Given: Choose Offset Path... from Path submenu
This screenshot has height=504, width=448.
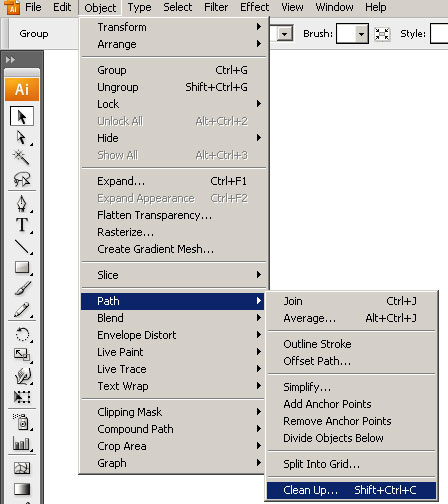Looking at the screenshot, I should point(352,361).
